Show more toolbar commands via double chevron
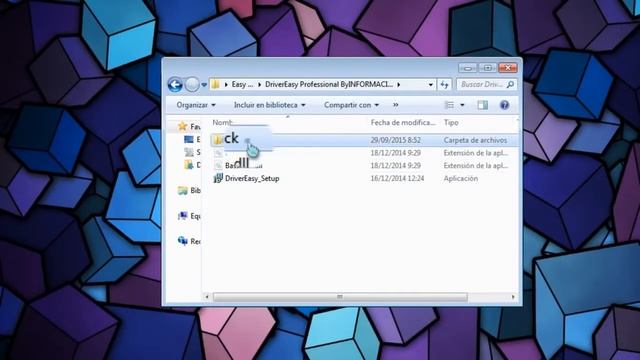This screenshot has height=360, width=640. click(396, 105)
